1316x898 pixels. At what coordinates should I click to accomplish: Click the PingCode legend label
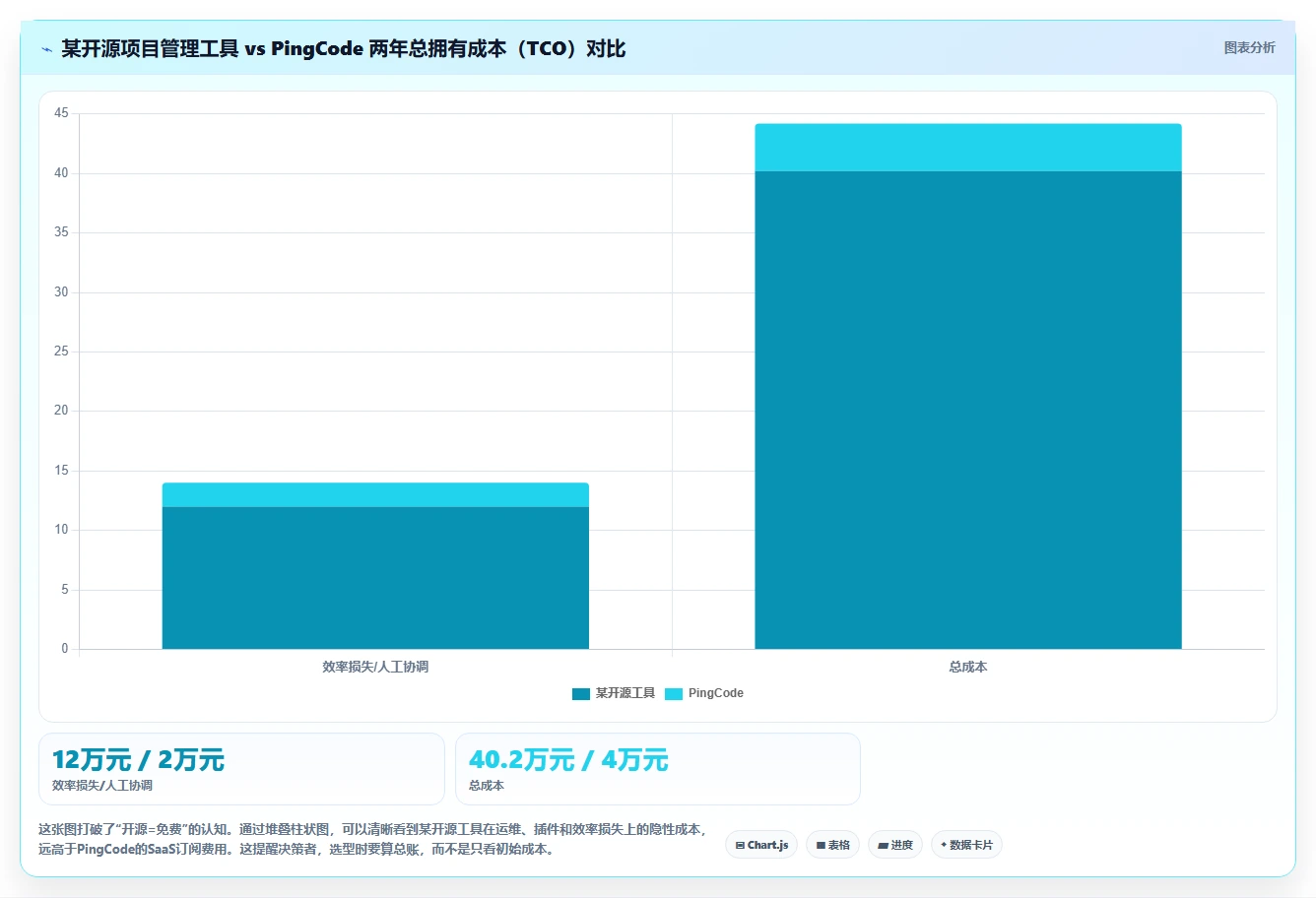point(716,693)
